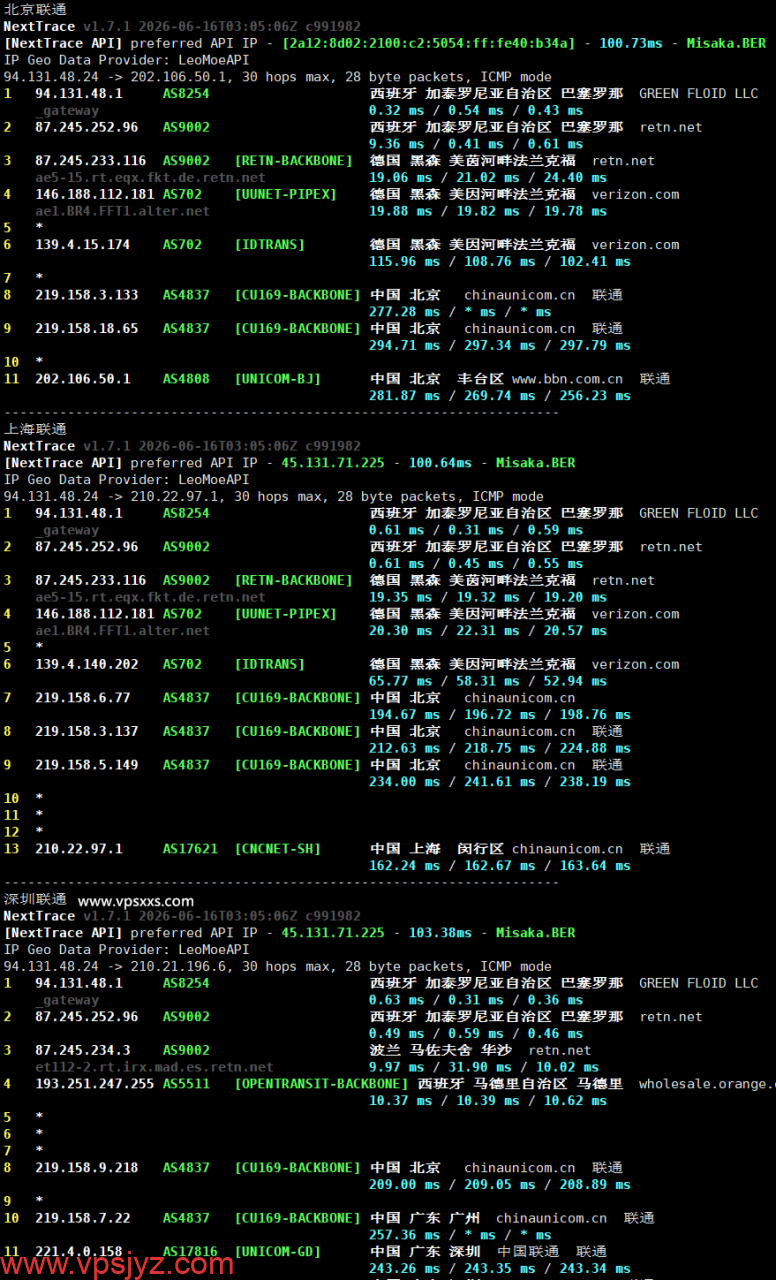Select hop IP 219.158.3.133
This screenshot has width=776, height=1280.
click(87, 295)
